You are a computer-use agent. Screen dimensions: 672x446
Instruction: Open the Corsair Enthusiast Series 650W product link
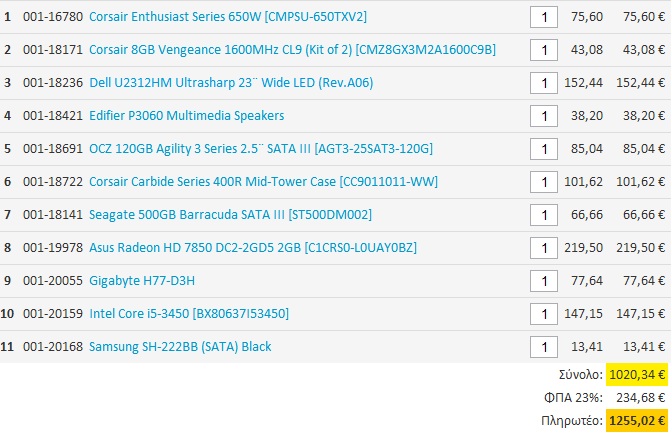tap(228, 17)
